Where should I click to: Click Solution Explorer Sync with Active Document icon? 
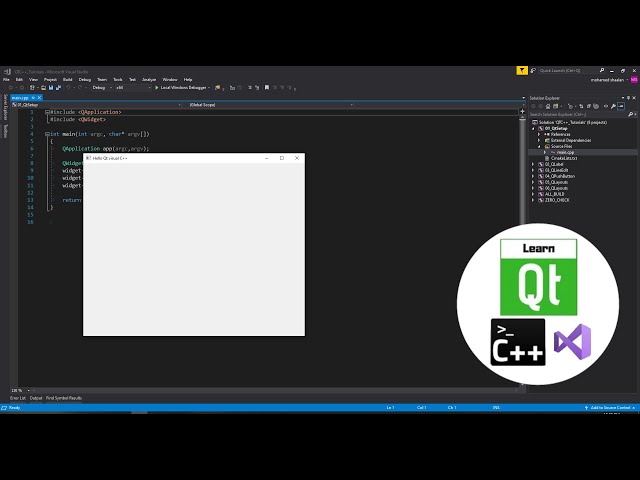pyautogui.click(x=582, y=107)
